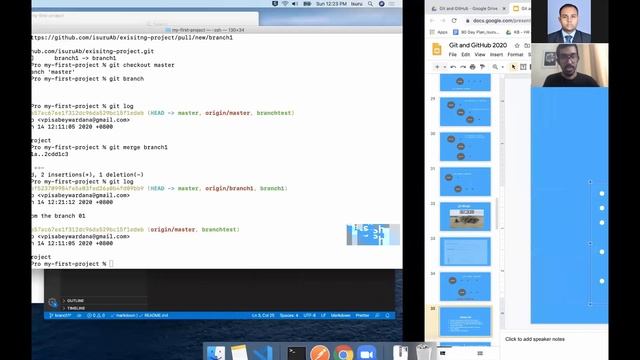Click the VS Code settings gear icon
Screen dimensions: 640x360
pos(53,302)
